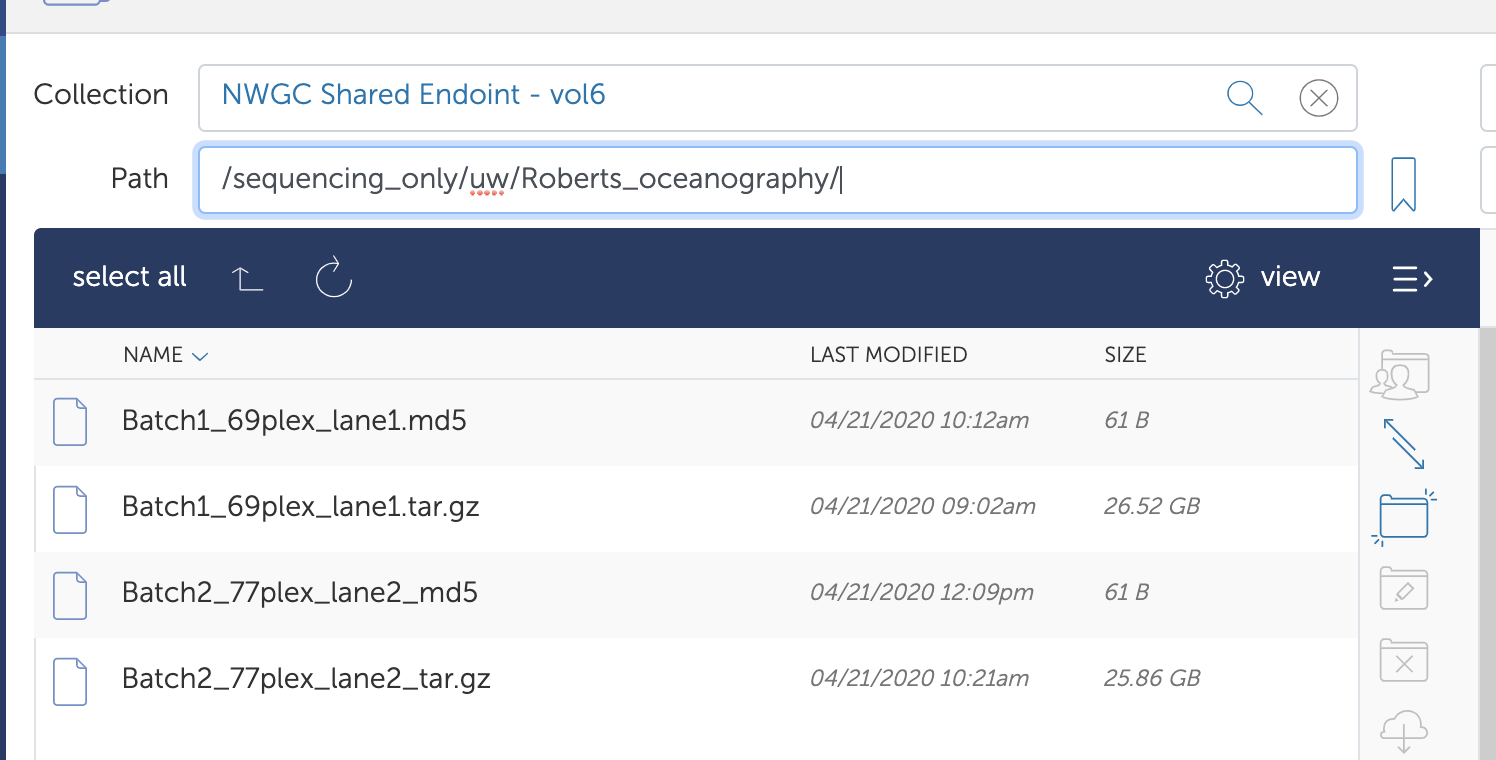Clear the collection field with the circled X

[1318, 97]
